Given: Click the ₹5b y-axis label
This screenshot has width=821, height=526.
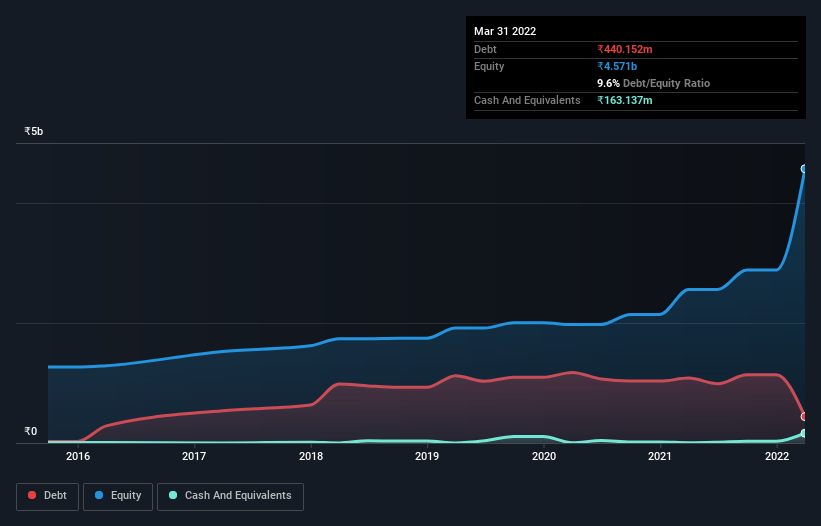Looking at the screenshot, I should pos(34,131).
